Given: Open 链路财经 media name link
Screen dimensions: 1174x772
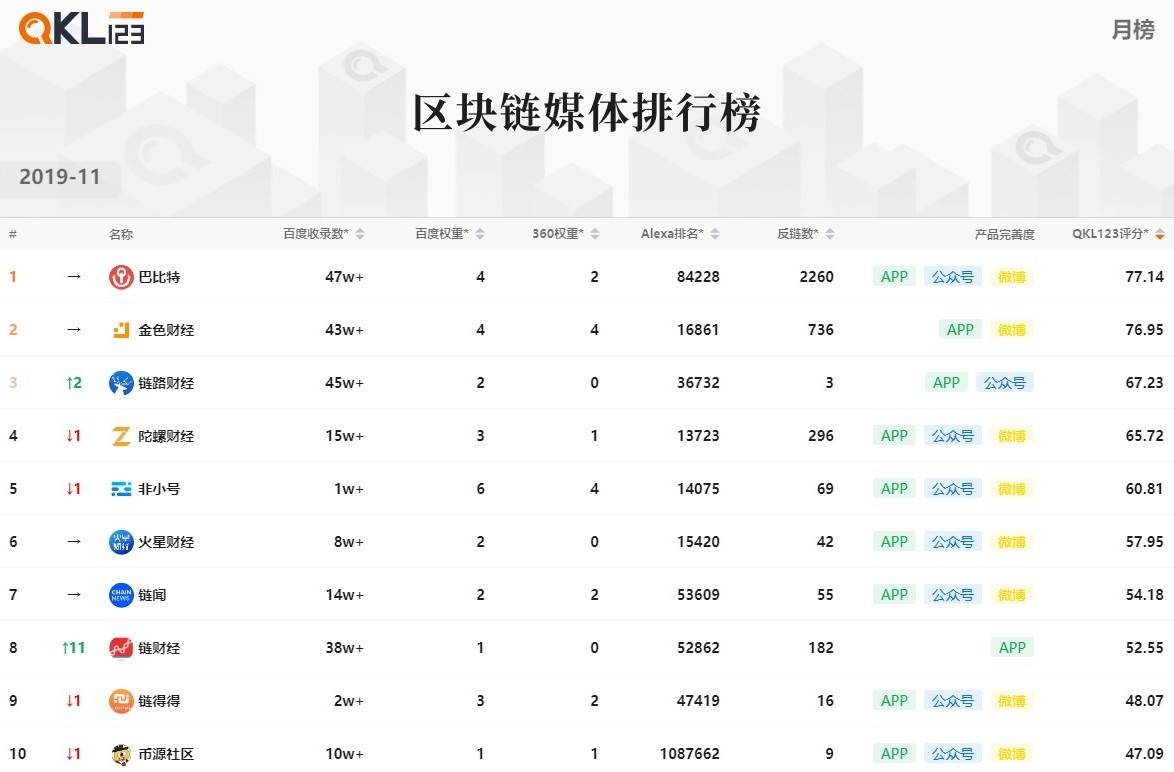Looking at the screenshot, I should [166, 383].
